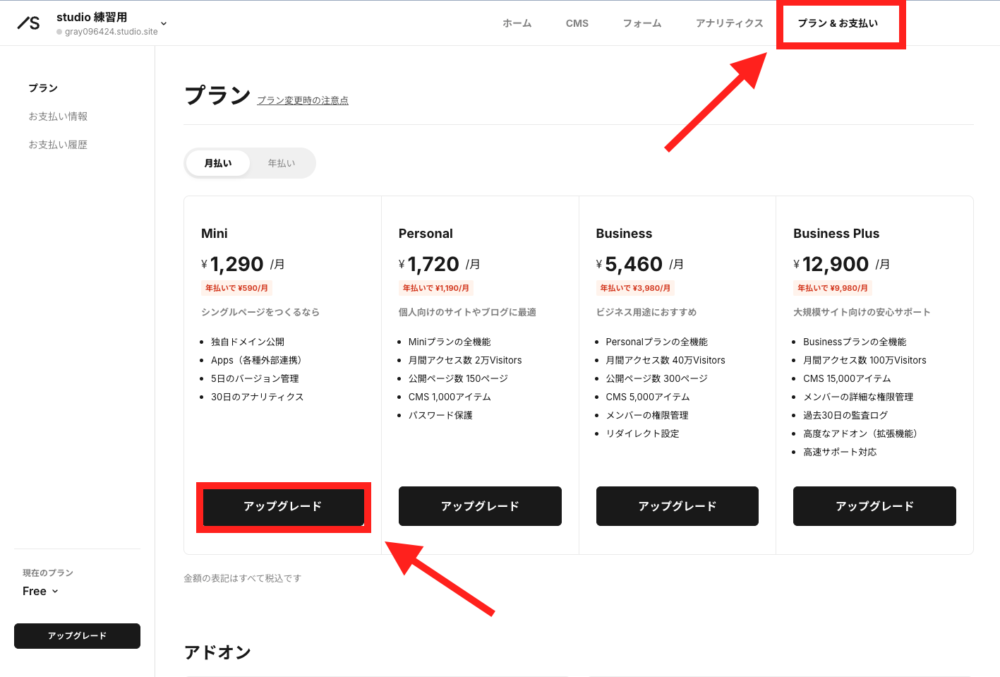Click the 年払いで ¥9,980/月 badge
The image size is (1000, 677).
coord(832,288)
